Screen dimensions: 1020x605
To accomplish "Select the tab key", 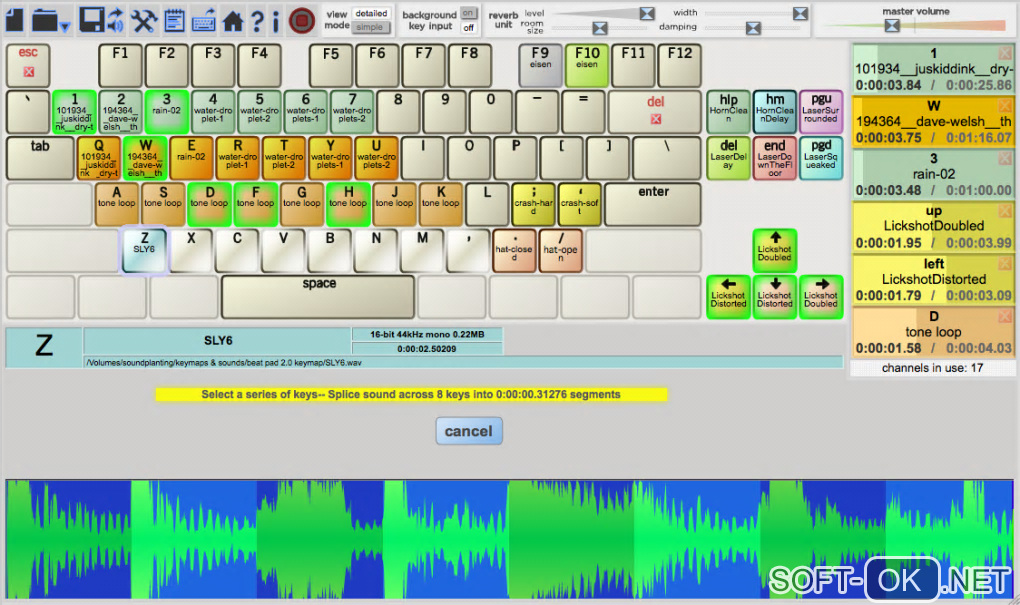I will tap(40, 158).
